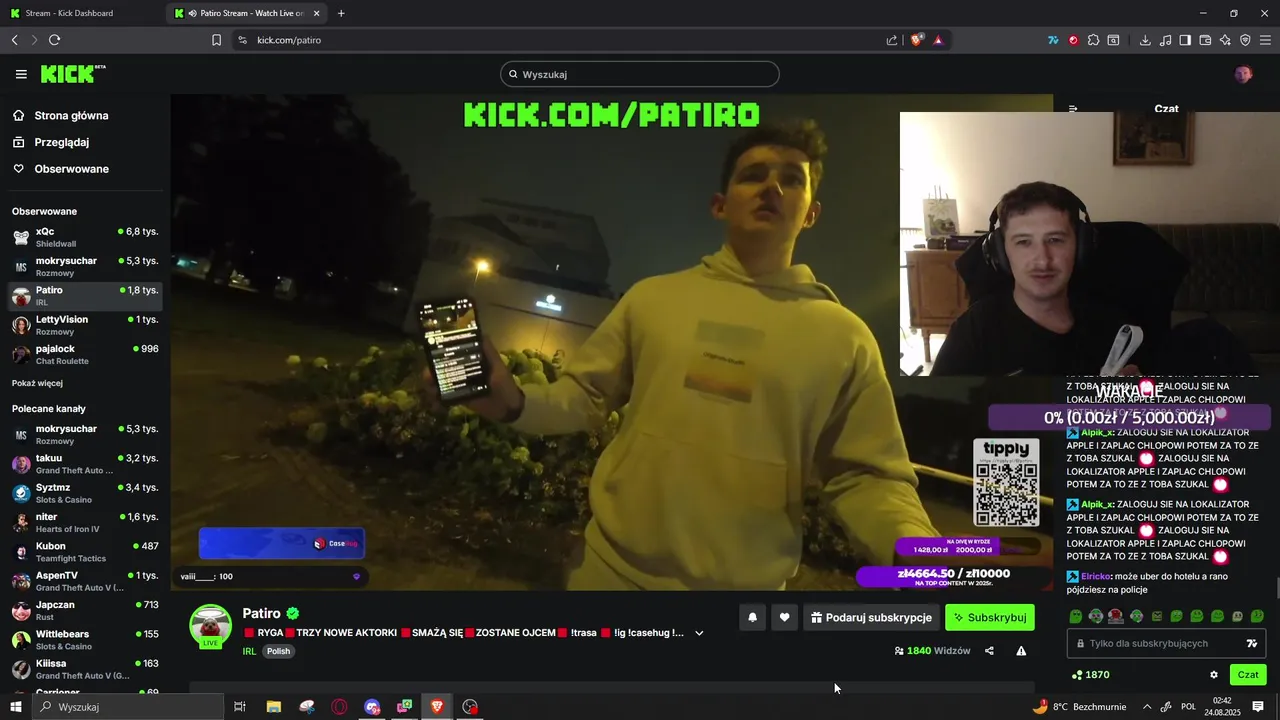Viewport: 1280px width, 720px height.
Task: Expand the stream title description chevron
Action: [x=699, y=633]
